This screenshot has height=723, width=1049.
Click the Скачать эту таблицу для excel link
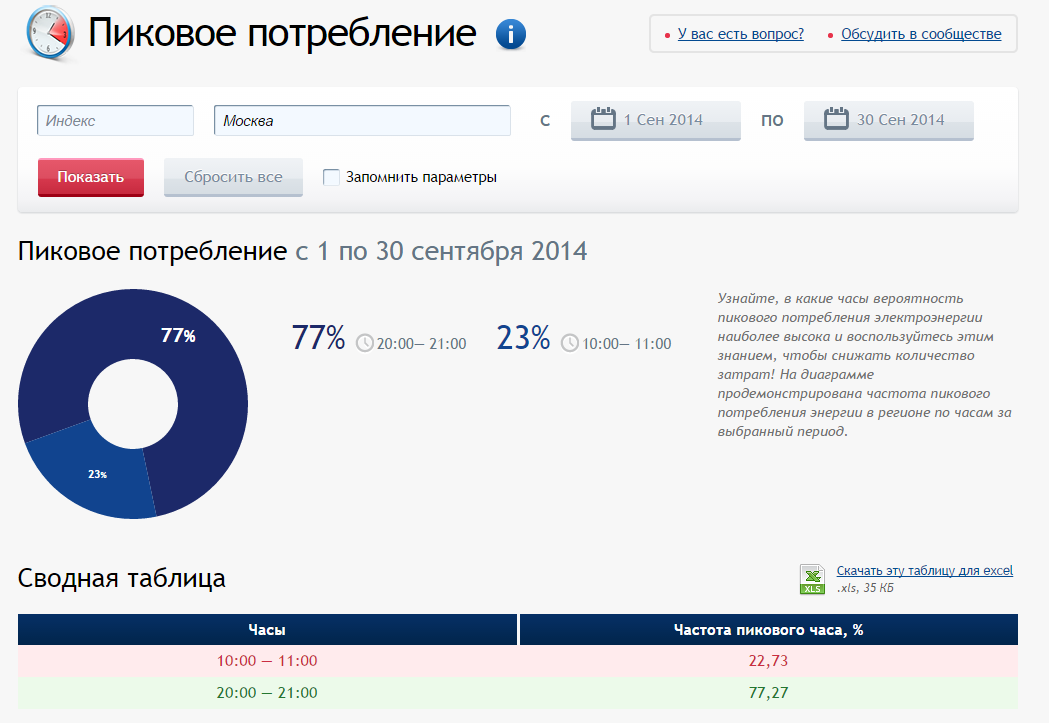[x=924, y=570]
